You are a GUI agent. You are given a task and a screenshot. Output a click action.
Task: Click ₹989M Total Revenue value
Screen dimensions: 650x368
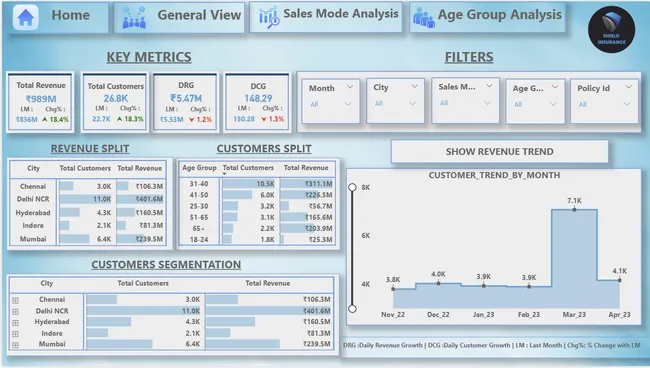tap(41, 99)
